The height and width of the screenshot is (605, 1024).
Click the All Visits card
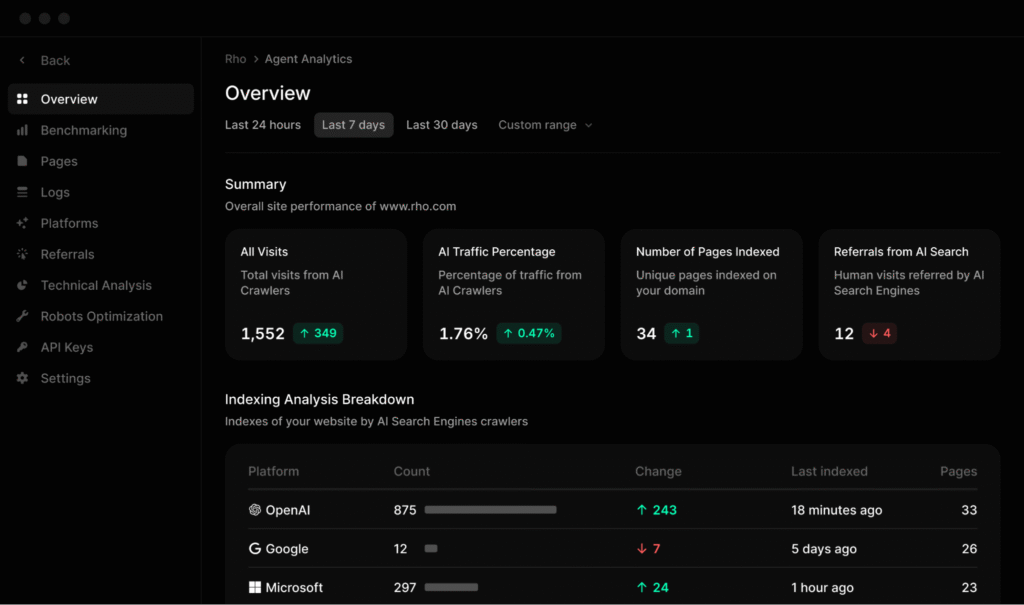click(x=316, y=294)
